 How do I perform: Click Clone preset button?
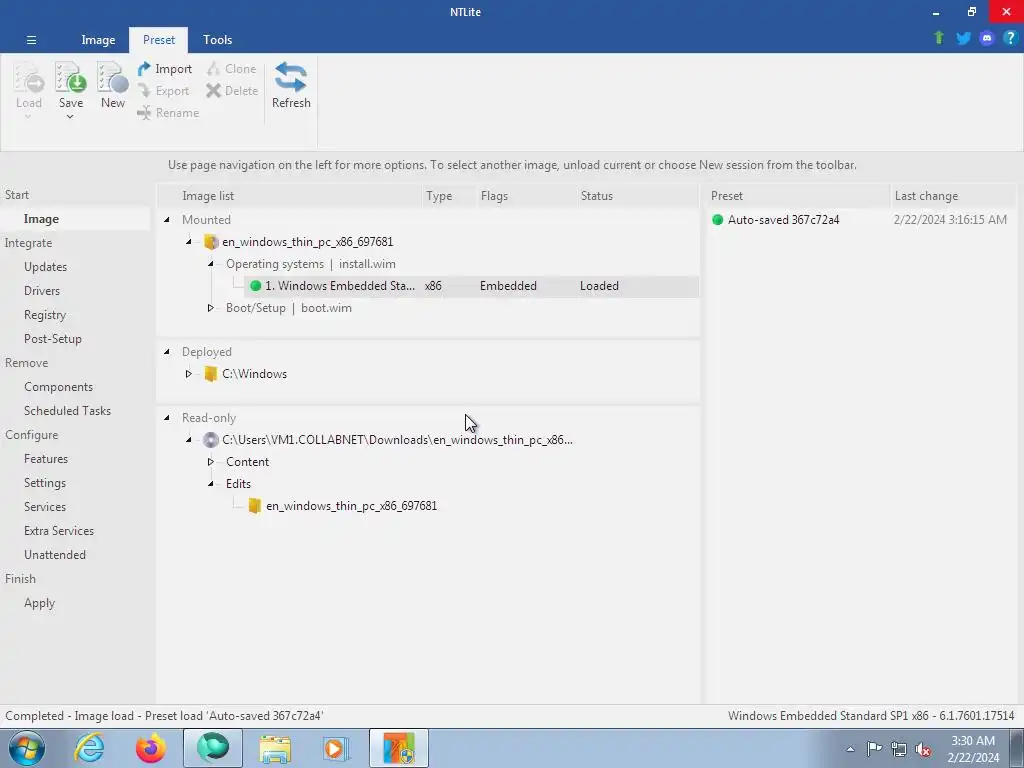[231, 69]
